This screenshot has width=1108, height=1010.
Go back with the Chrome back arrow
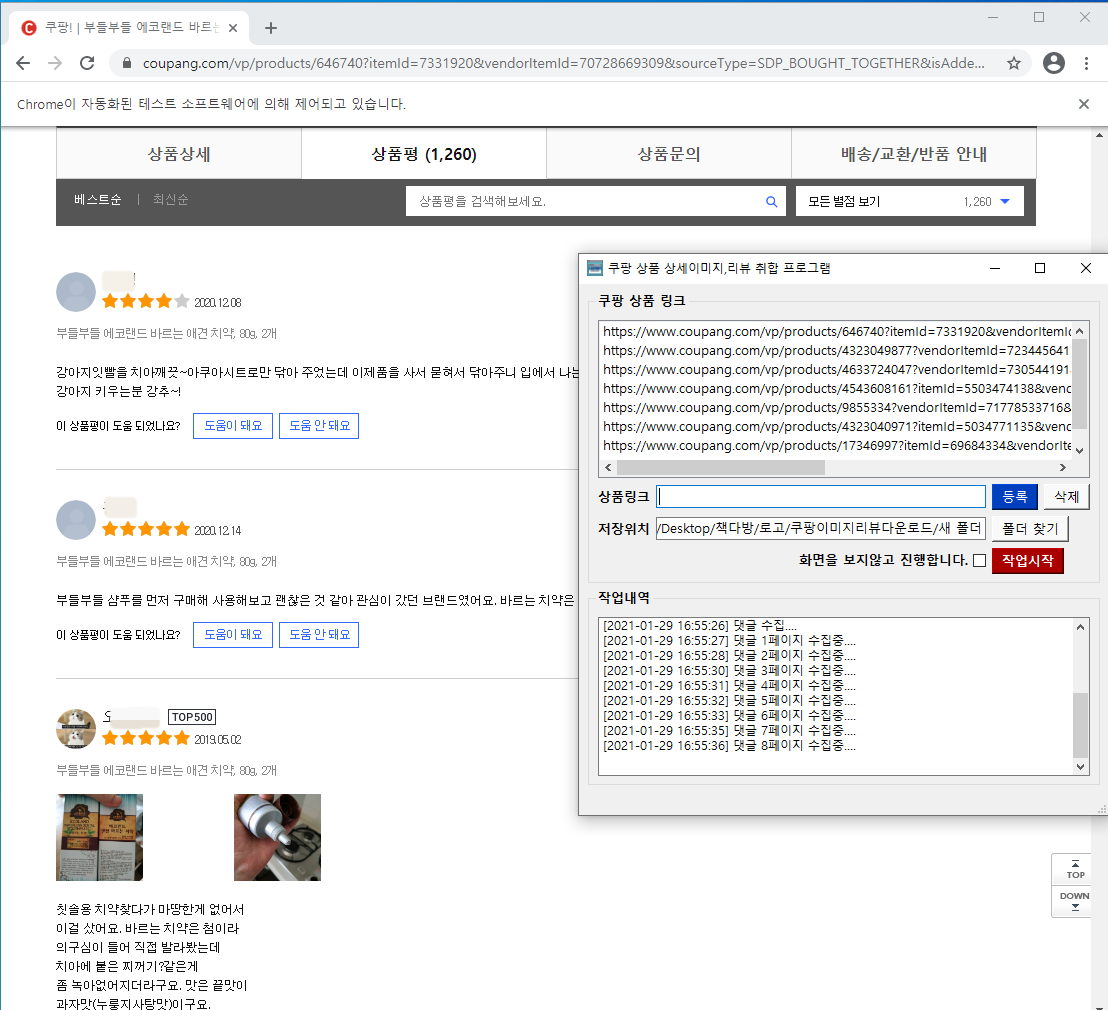23,64
